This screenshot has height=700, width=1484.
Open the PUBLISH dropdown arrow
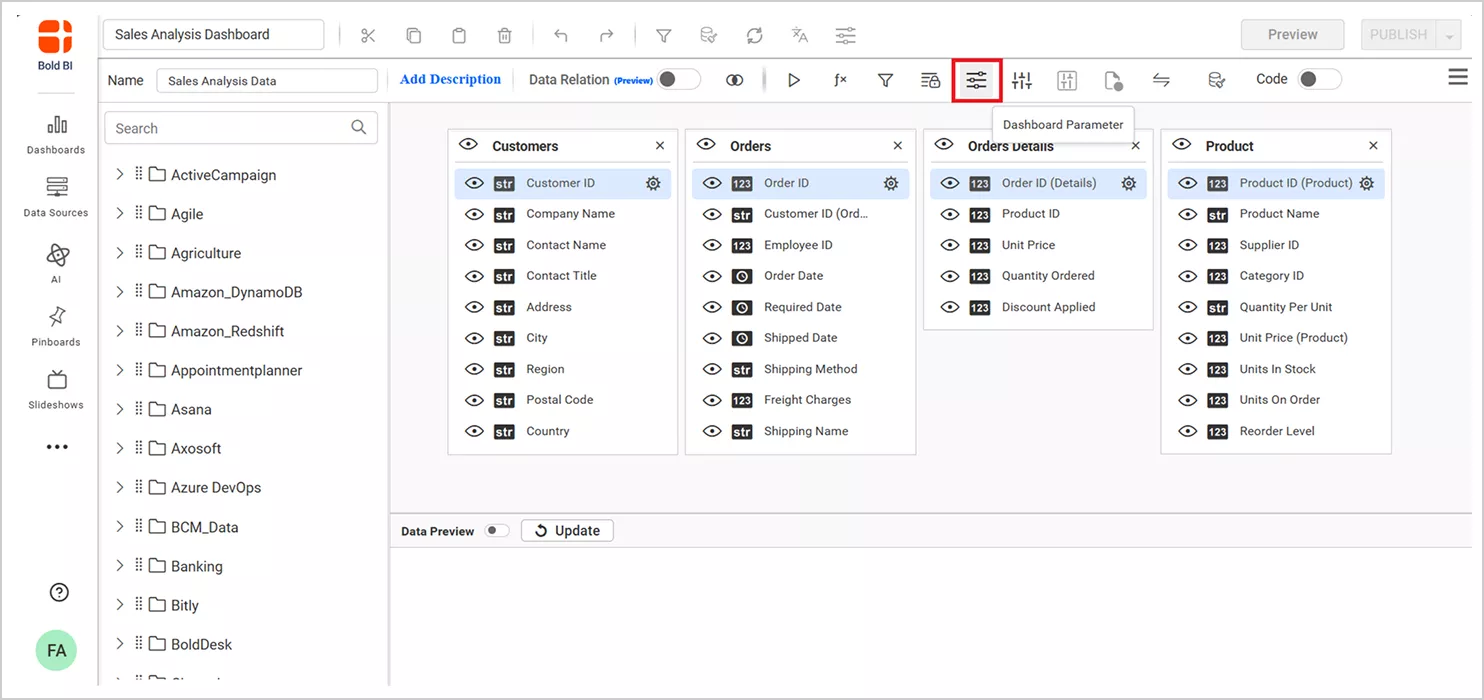point(1449,35)
